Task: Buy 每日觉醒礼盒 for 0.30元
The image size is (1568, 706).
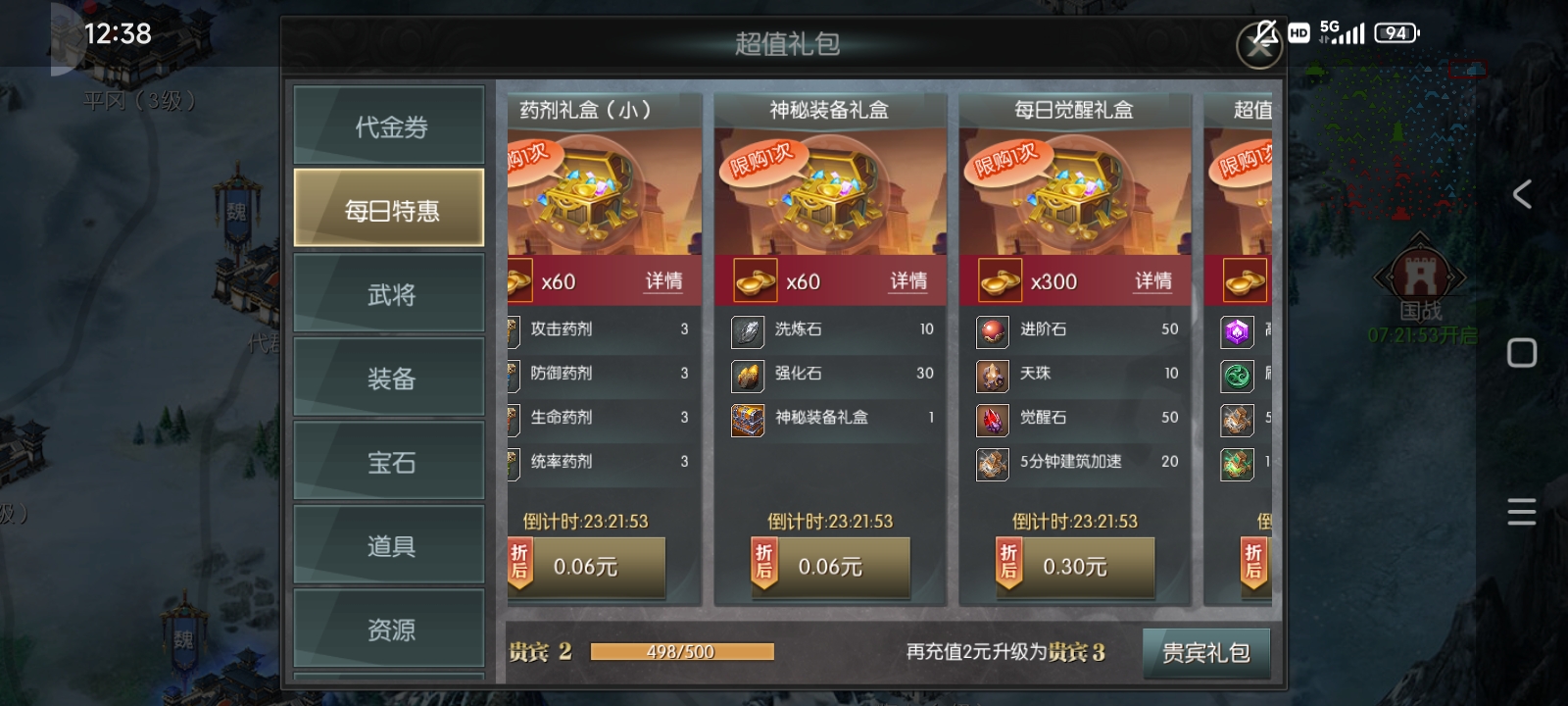Action: (1074, 567)
